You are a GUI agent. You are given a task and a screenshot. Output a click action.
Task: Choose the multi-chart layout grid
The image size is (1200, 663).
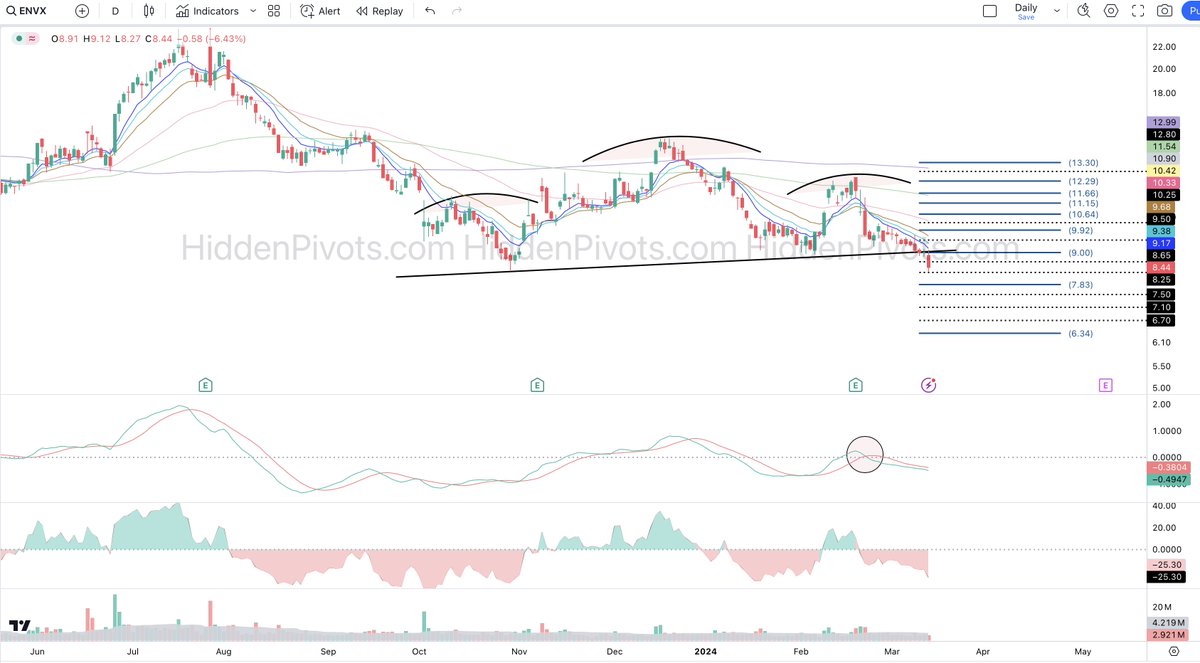273,11
